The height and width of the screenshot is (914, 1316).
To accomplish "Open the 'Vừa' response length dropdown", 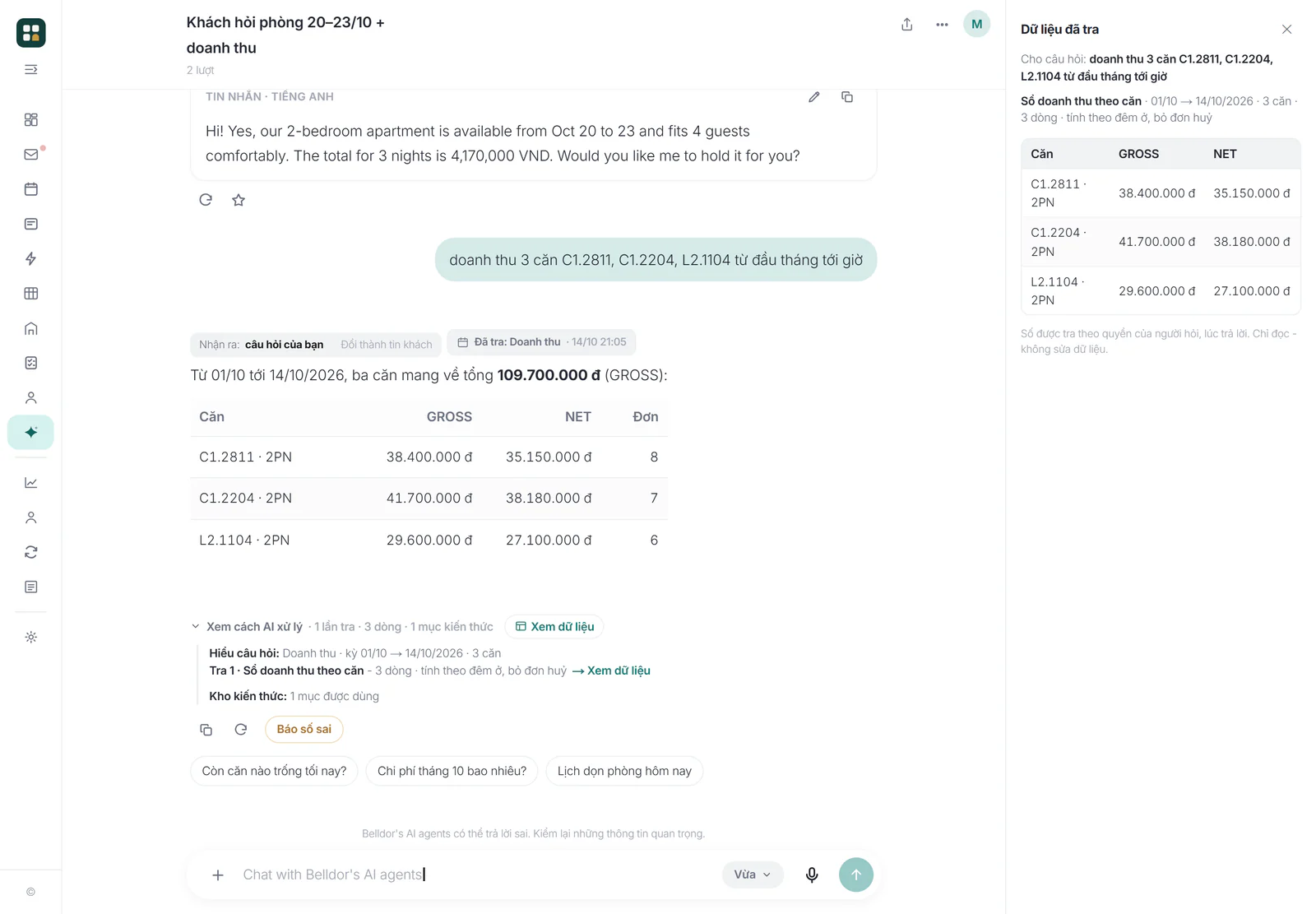I will click(753, 875).
